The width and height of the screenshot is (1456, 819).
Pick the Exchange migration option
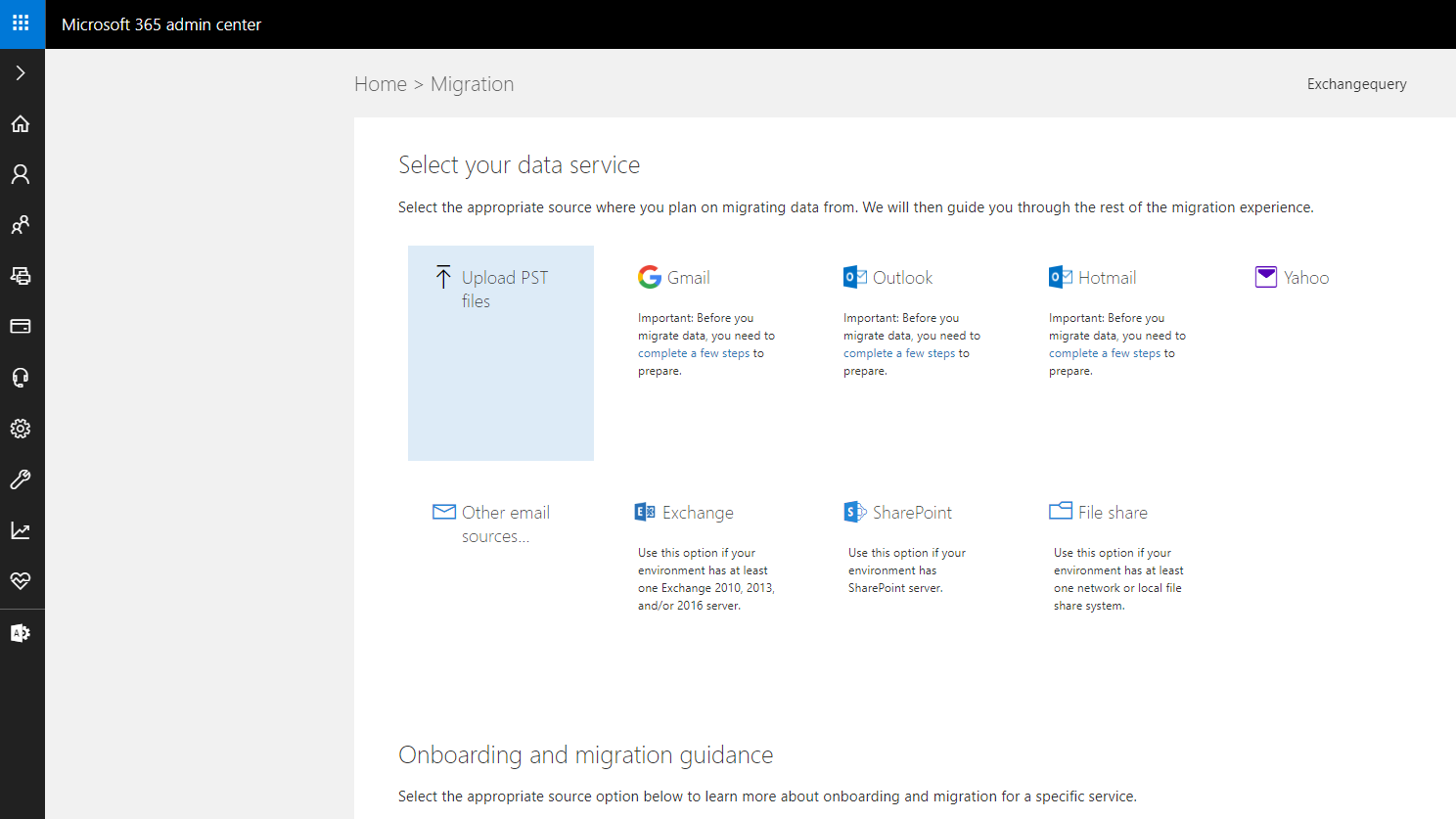click(x=697, y=513)
